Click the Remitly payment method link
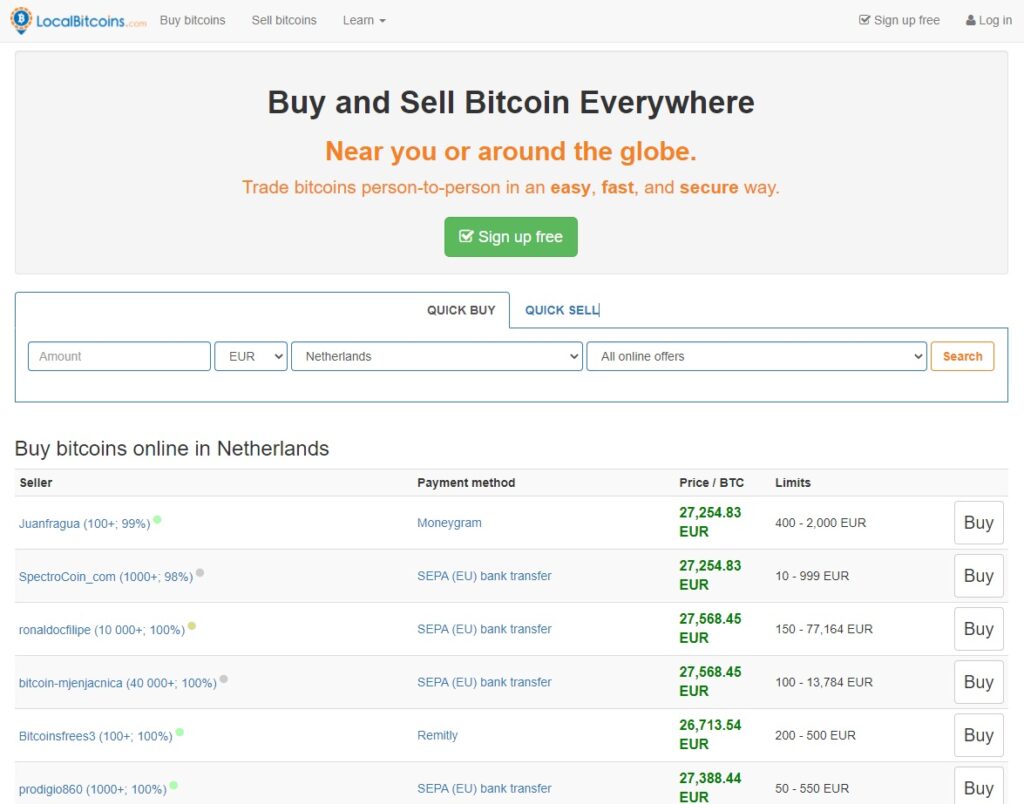The image size is (1024, 804). click(438, 735)
